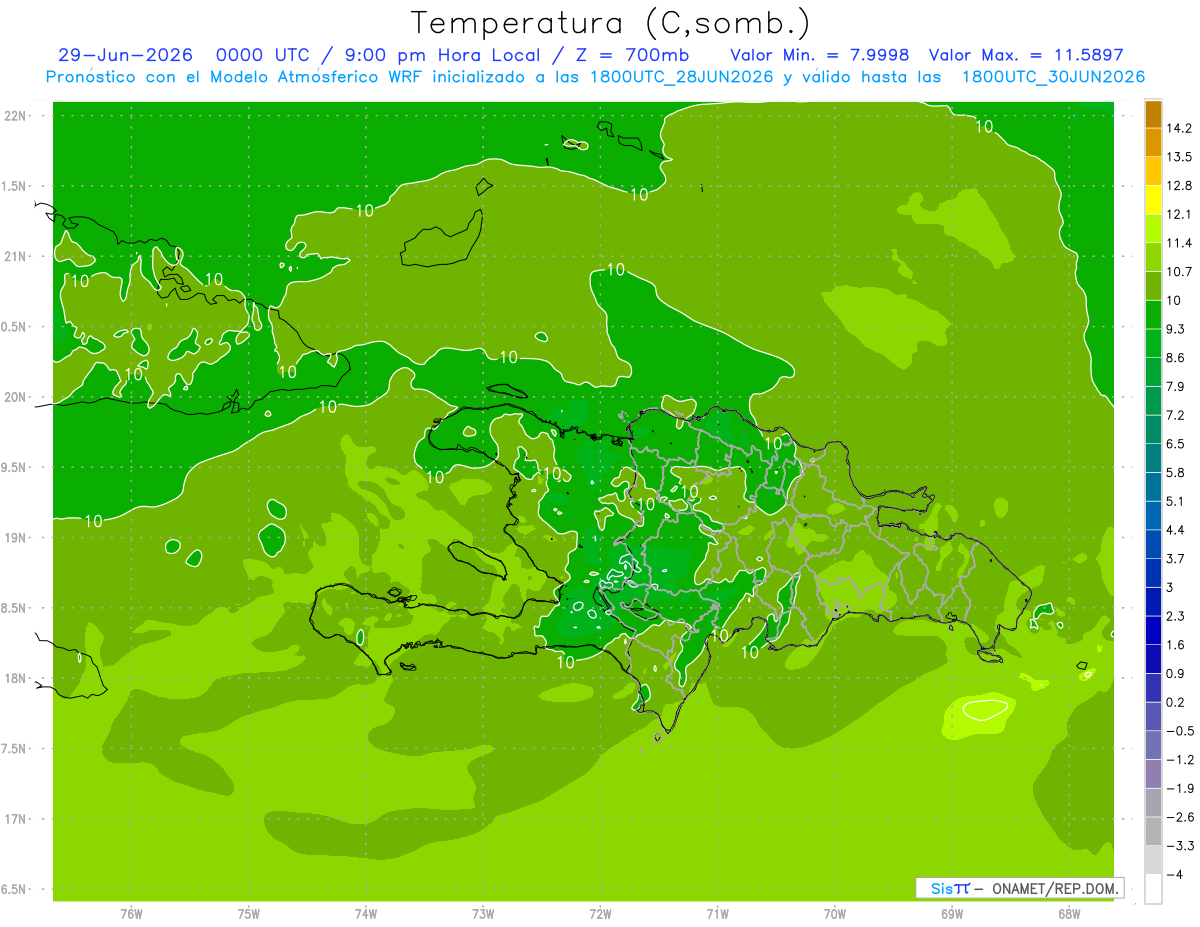The width and height of the screenshot is (1200, 927).
Task: Click the title "Temperatura (C,somb.)"
Action: pyautogui.click(x=611, y=23)
